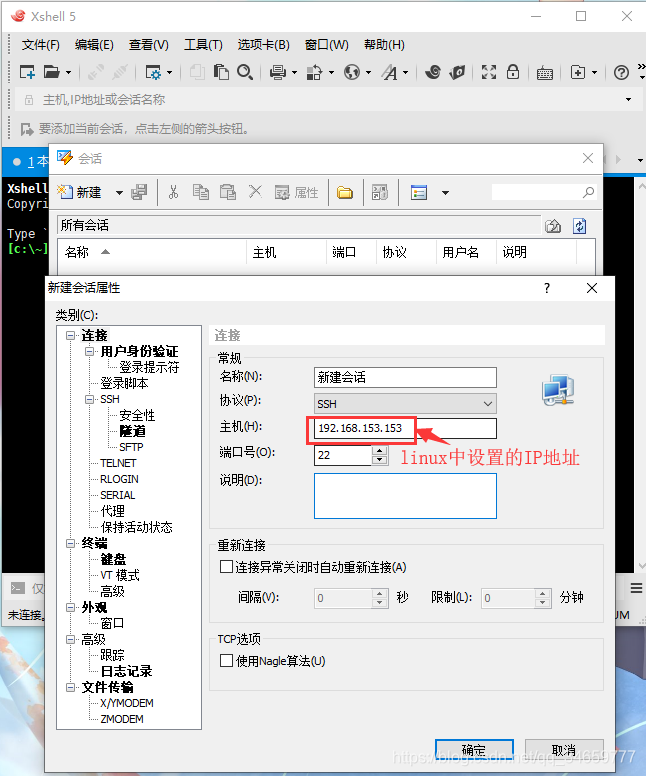Image resolution: width=646 pixels, height=776 pixels.
Task: Open the 文件(F) menu
Action: coord(41,45)
